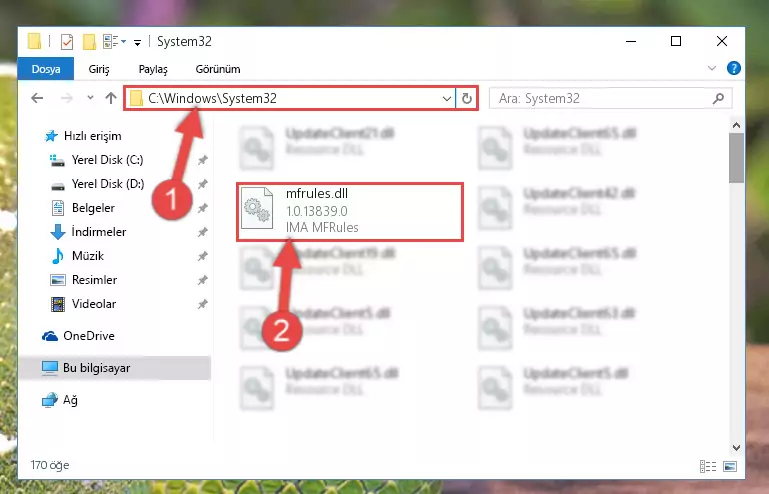Click the search magnifier icon
This screenshot has width=769, height=494.
pos(718,99)
